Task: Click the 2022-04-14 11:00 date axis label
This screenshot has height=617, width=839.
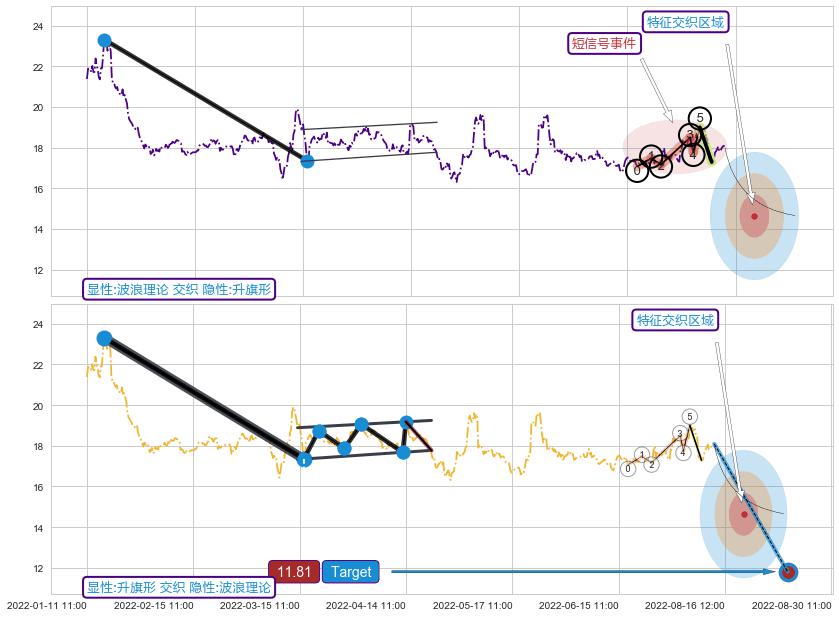Action: coord(366,605)
